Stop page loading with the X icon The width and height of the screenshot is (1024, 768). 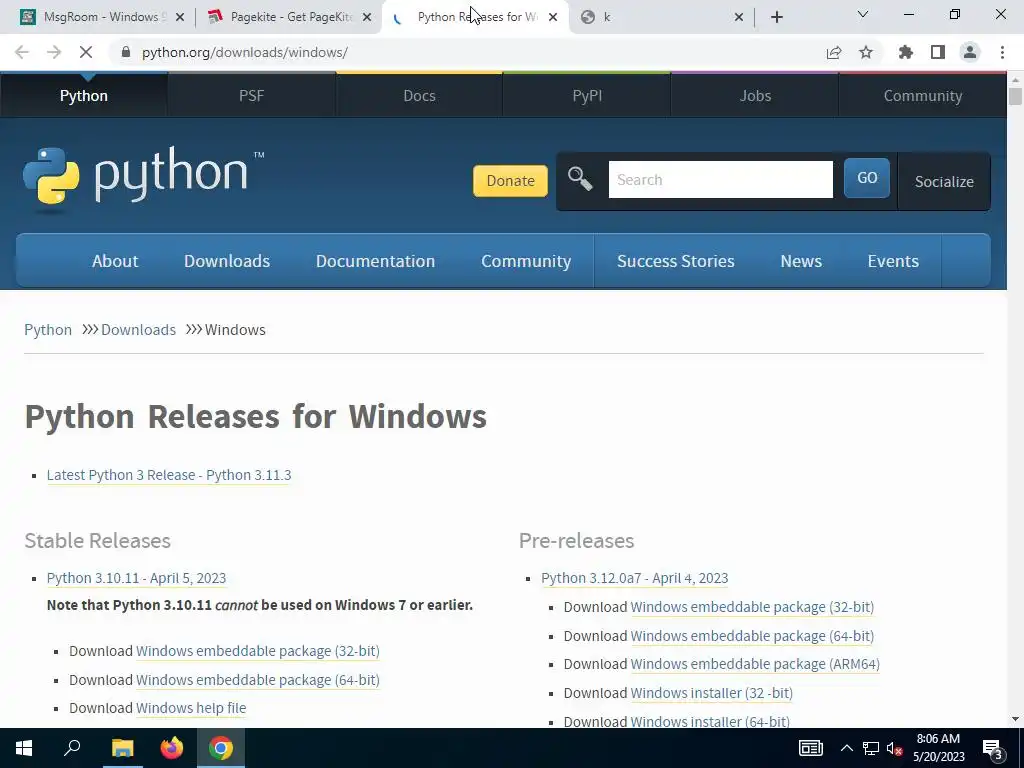point(86,52)
